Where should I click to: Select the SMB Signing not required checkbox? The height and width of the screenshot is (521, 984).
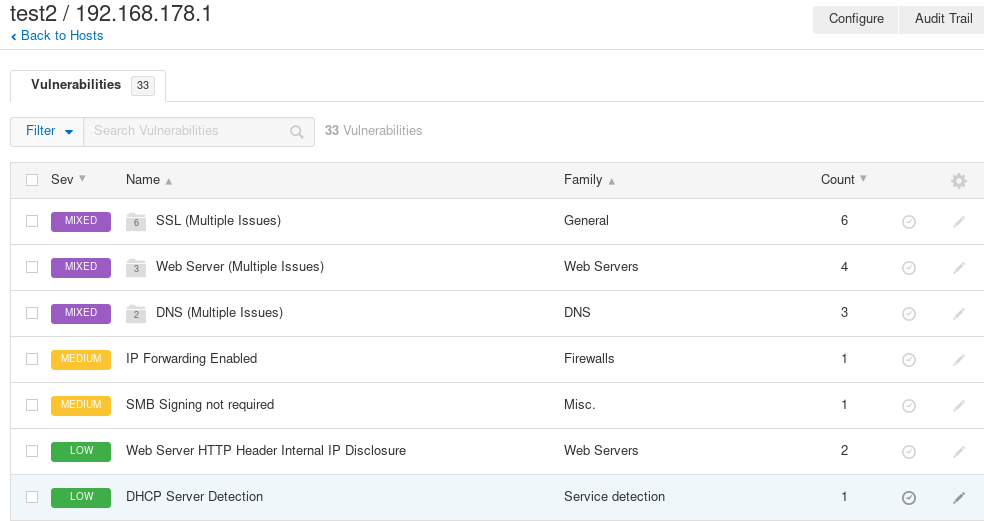pos(32,405)
